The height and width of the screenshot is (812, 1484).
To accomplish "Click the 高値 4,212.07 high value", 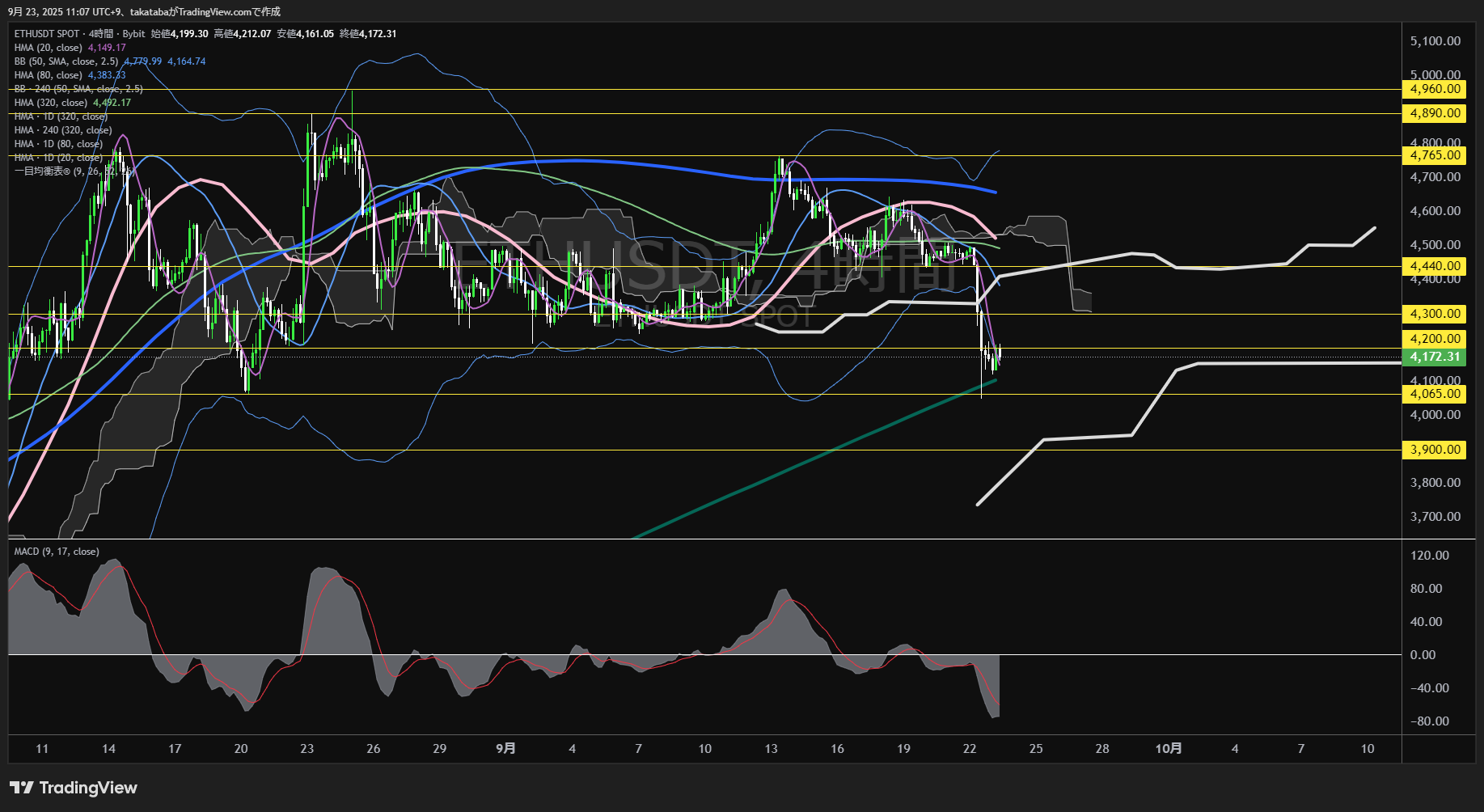I will (x=243, y=34).
